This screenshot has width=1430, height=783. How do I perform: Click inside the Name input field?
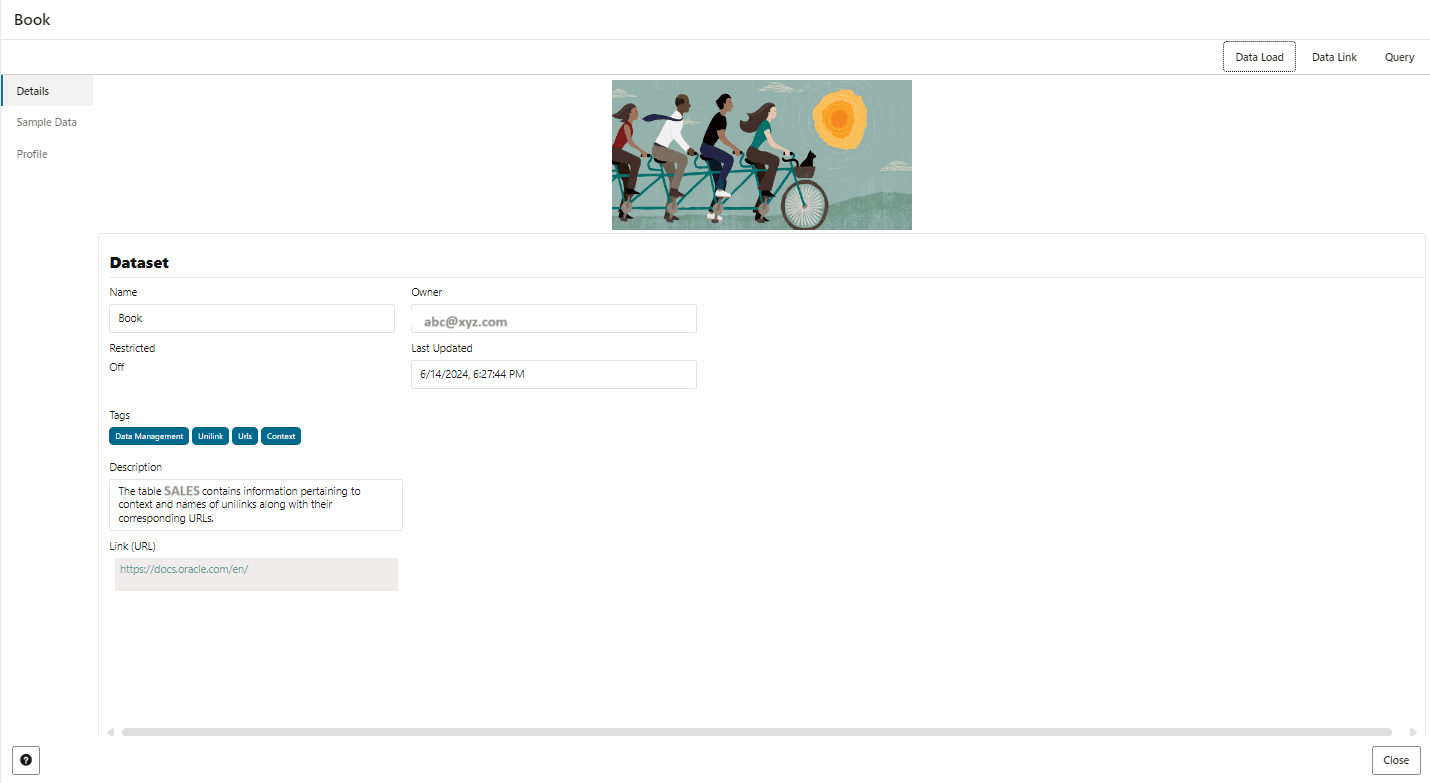coord(251,318)
